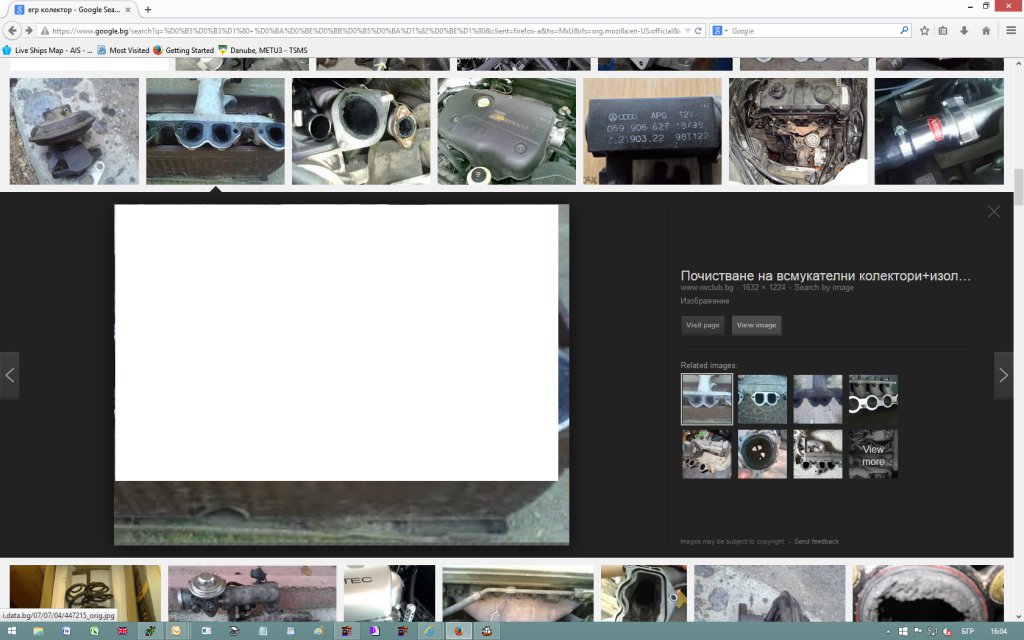Click the Windows Start button on taskbar
The height and width of the screenshot is (640, 1024).
tap(9, 631)
